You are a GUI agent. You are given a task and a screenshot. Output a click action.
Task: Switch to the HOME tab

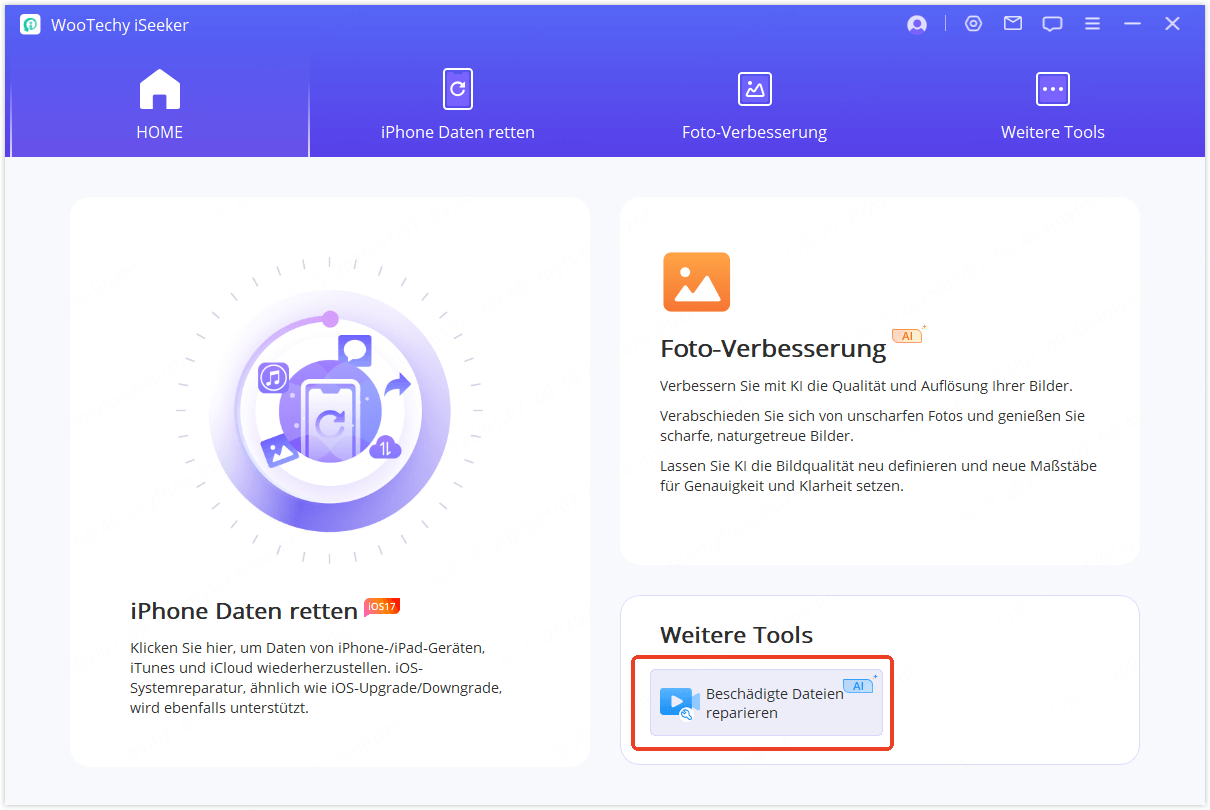coord(159,105)
